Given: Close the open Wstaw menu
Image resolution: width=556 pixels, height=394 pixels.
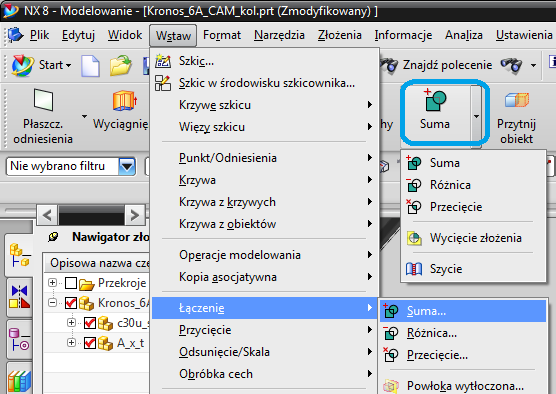Looking at the screenshot, I should coord(173,35).
